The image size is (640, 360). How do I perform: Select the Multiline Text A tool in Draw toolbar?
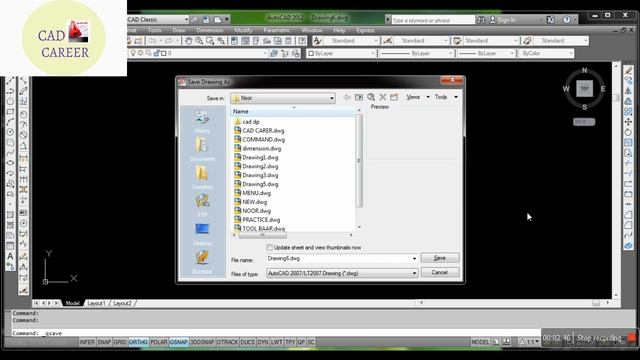coord(10,256)
